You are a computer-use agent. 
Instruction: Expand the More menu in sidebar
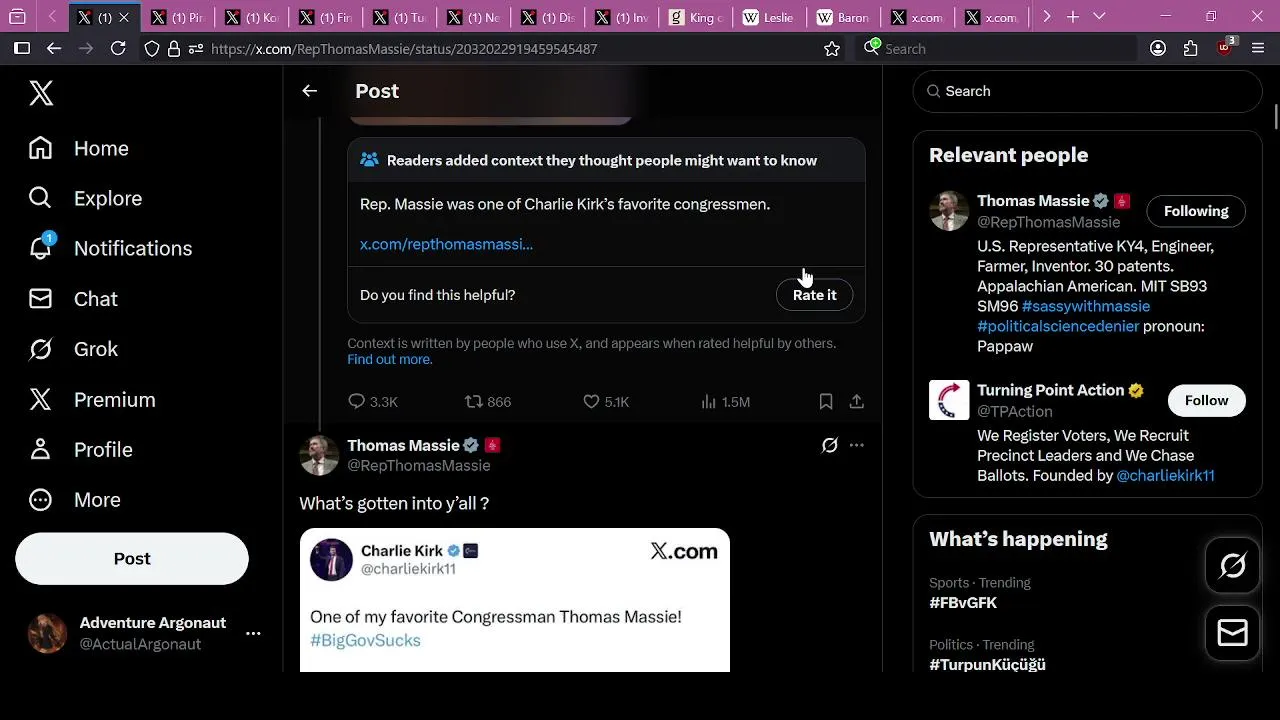click(x=75, y=499)
